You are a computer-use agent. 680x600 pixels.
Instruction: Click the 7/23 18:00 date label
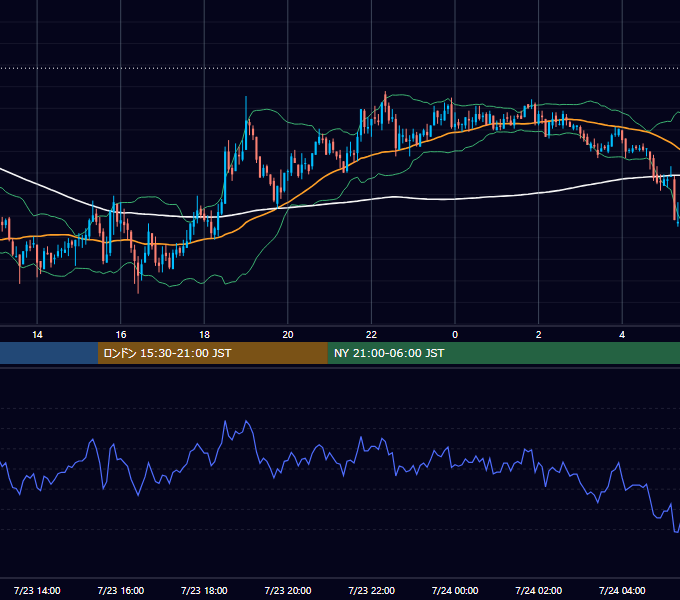[x=204, y=590]
